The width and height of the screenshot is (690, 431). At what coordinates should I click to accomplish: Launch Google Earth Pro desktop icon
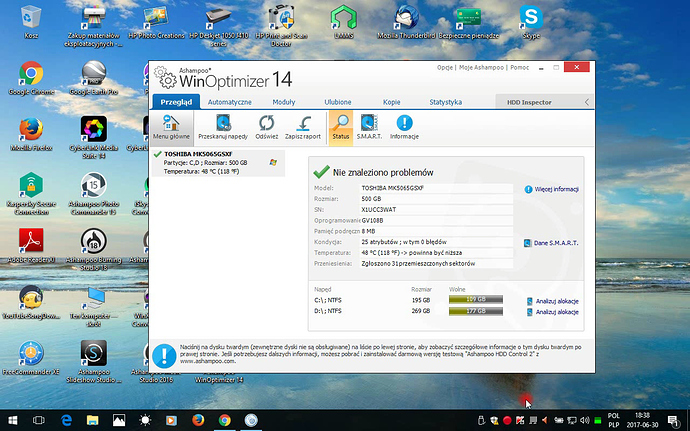93,78
